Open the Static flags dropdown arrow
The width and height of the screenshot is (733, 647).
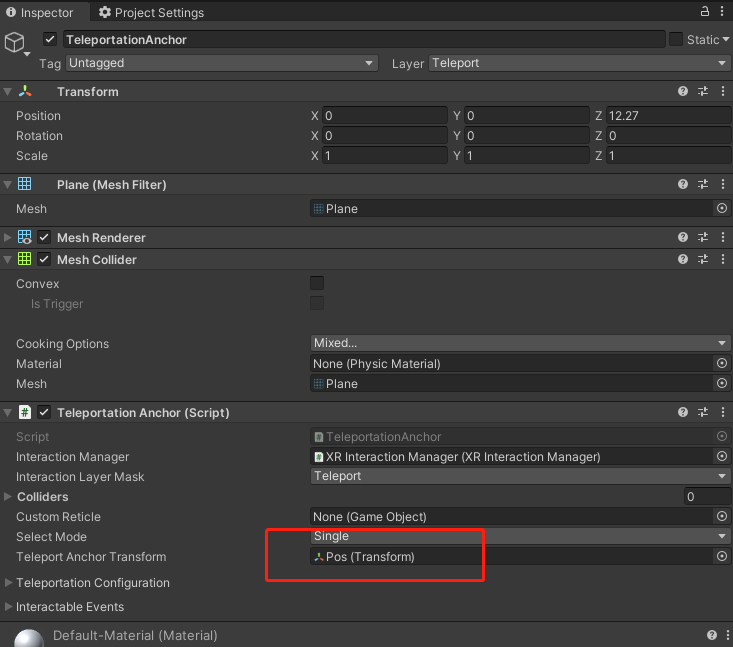point(726,40)
